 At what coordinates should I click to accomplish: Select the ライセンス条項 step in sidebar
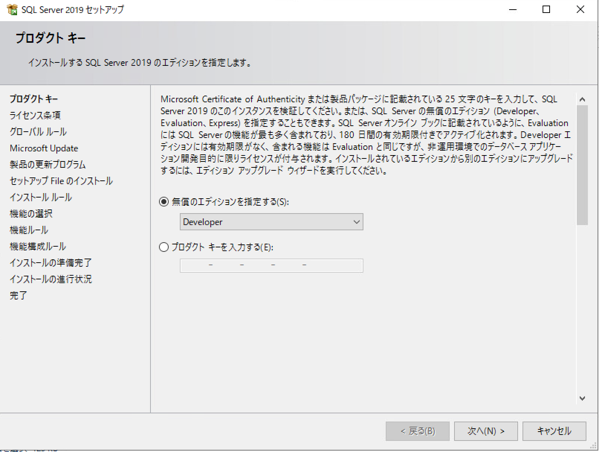coord(35,115)
